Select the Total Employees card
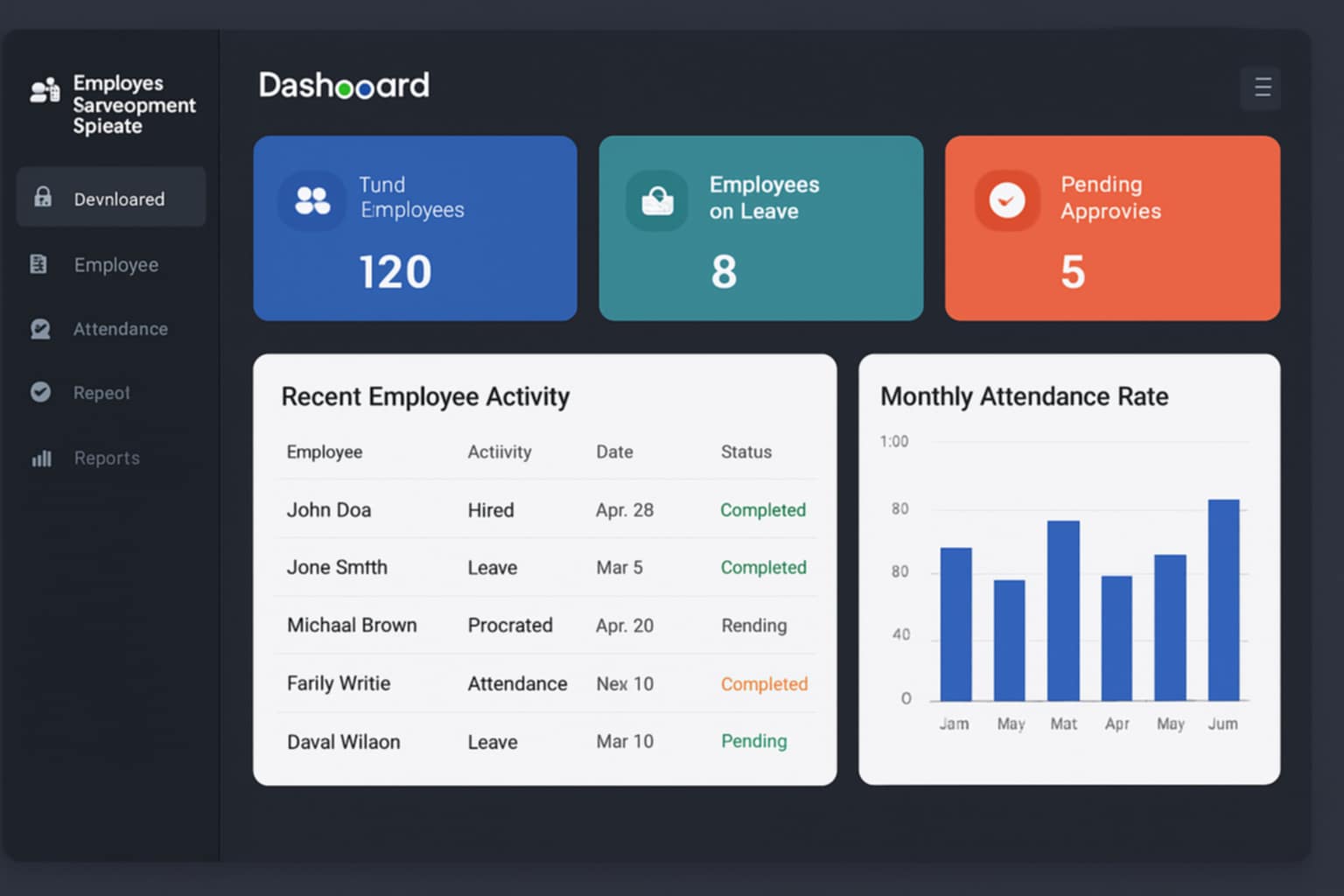The height and width of the screenshot is (896, 1344). coord(415,229)
